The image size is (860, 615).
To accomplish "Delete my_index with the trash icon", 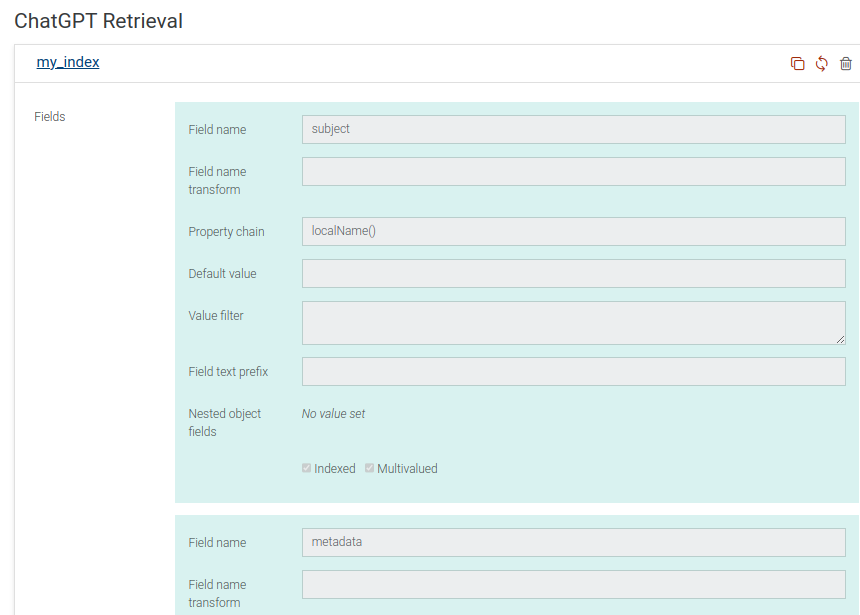I will pyautogui.click(x=846, y=64).
